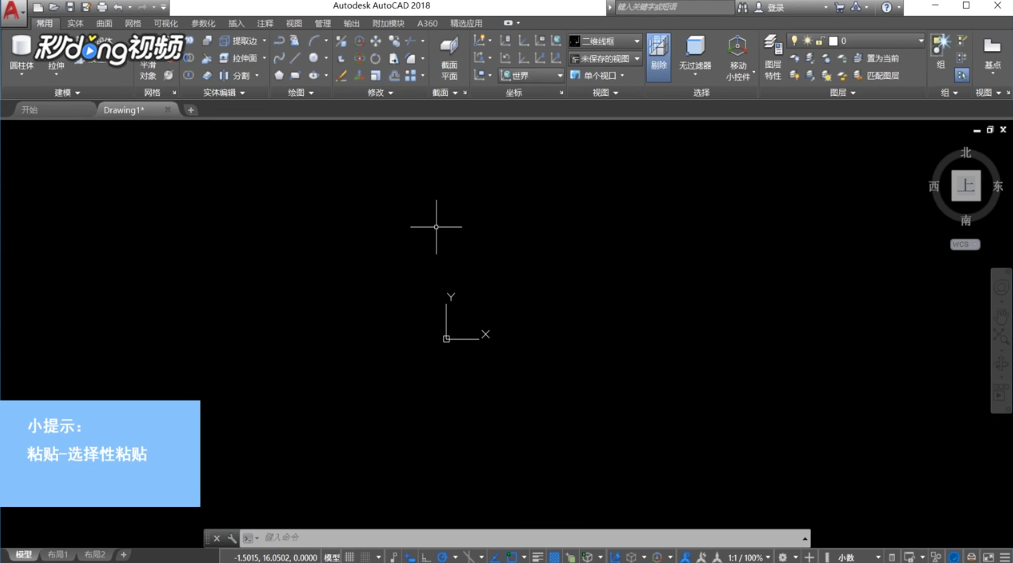Select the Section Plane (截面平面) tool
The width and height of the screenshot is (1013, 563).
click(449, 58)
